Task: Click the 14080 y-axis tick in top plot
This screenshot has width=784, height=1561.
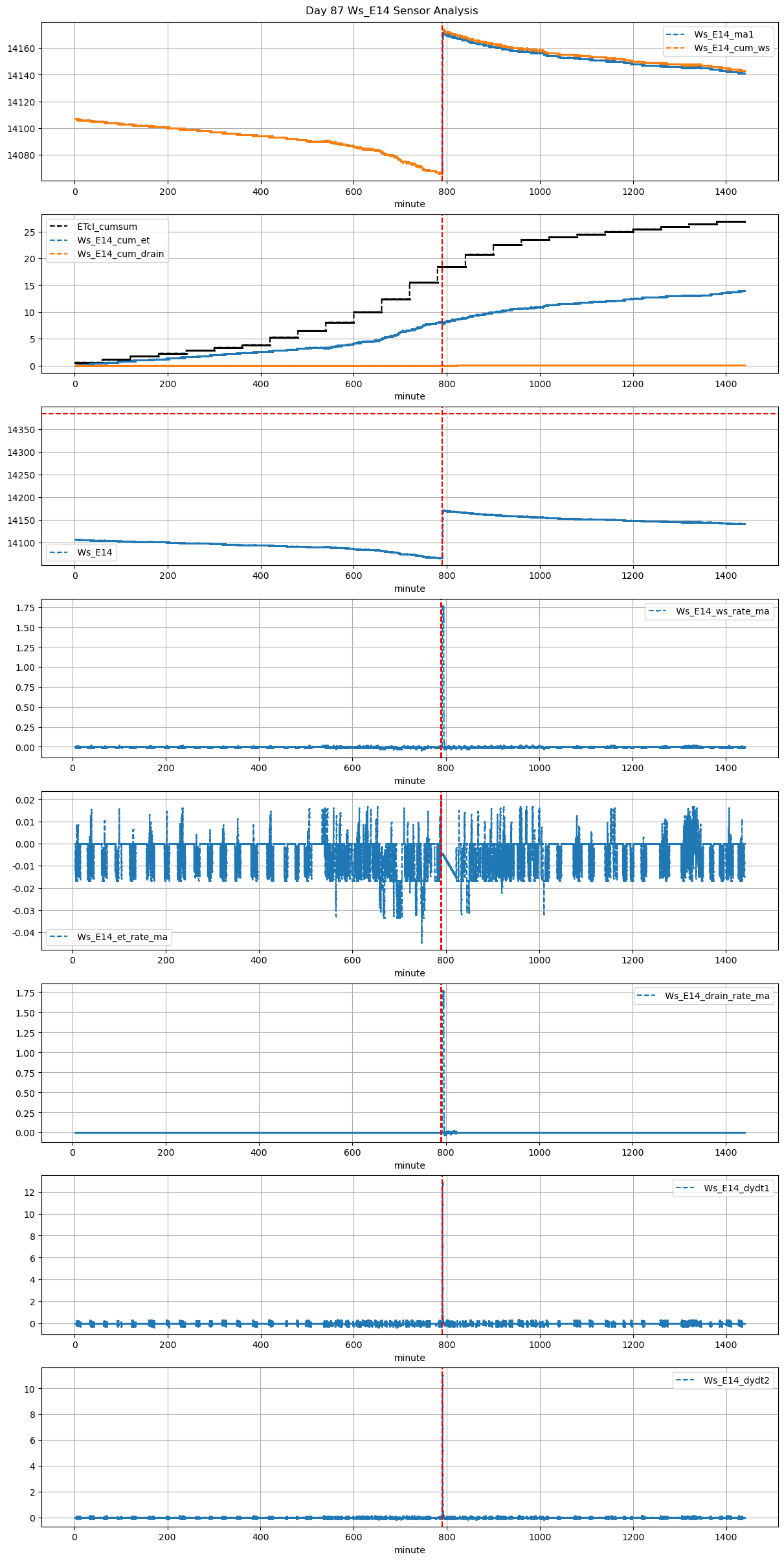Action: [x=21, y=155]
